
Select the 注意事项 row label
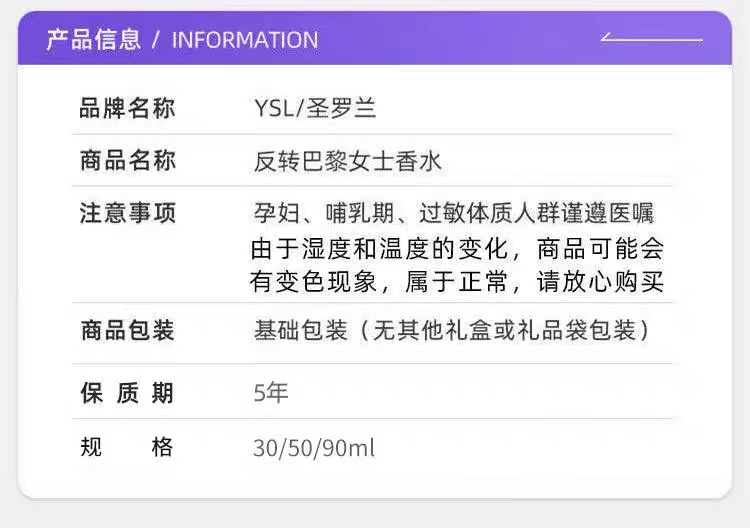(x=127, y=213)
